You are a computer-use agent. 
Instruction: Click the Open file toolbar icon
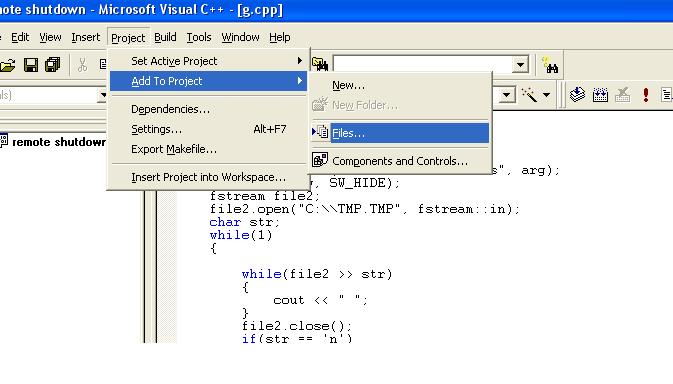[x=7, y=65]
